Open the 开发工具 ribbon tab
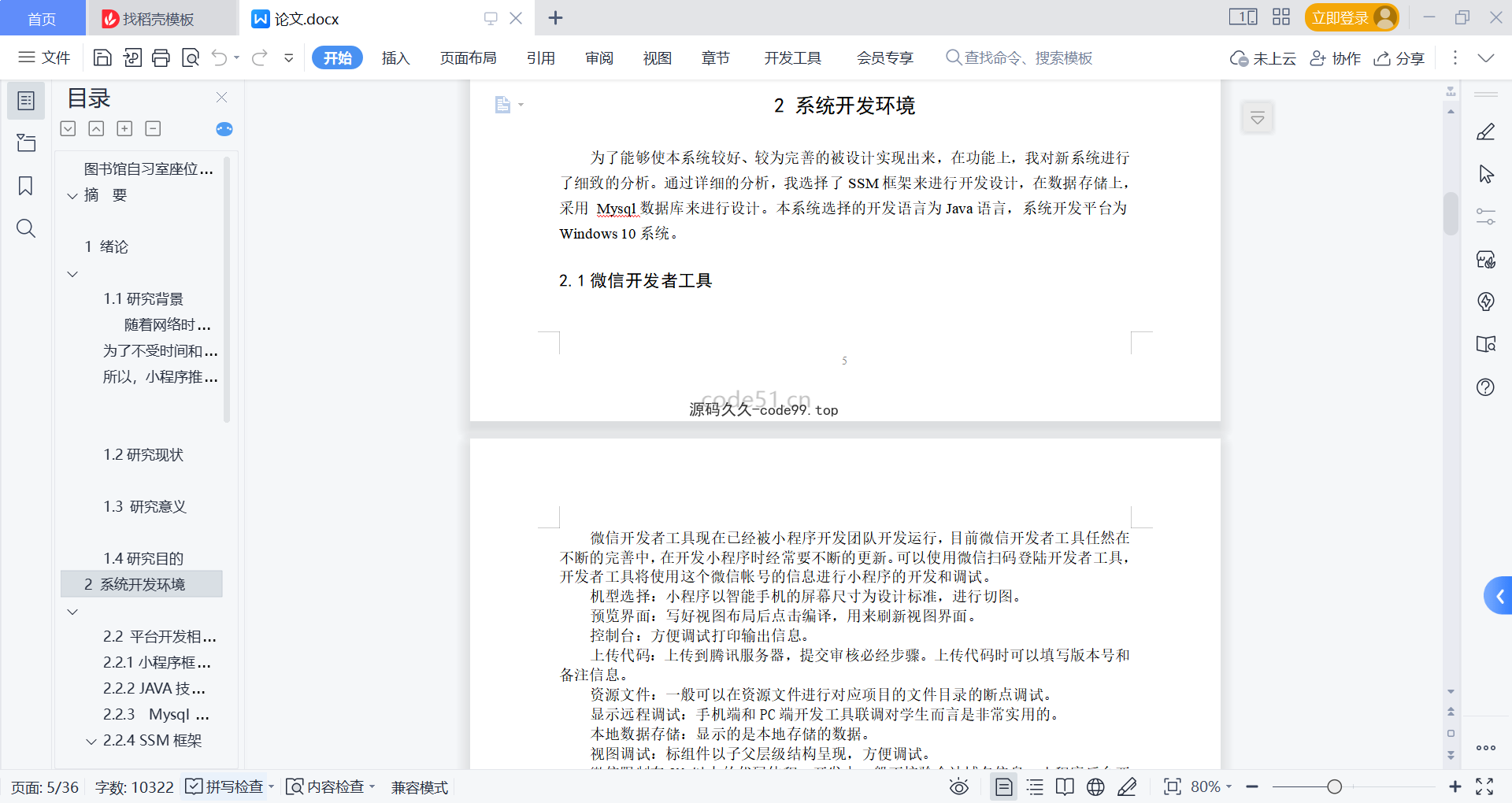The image size is (1512, 803). coord(792,57)
